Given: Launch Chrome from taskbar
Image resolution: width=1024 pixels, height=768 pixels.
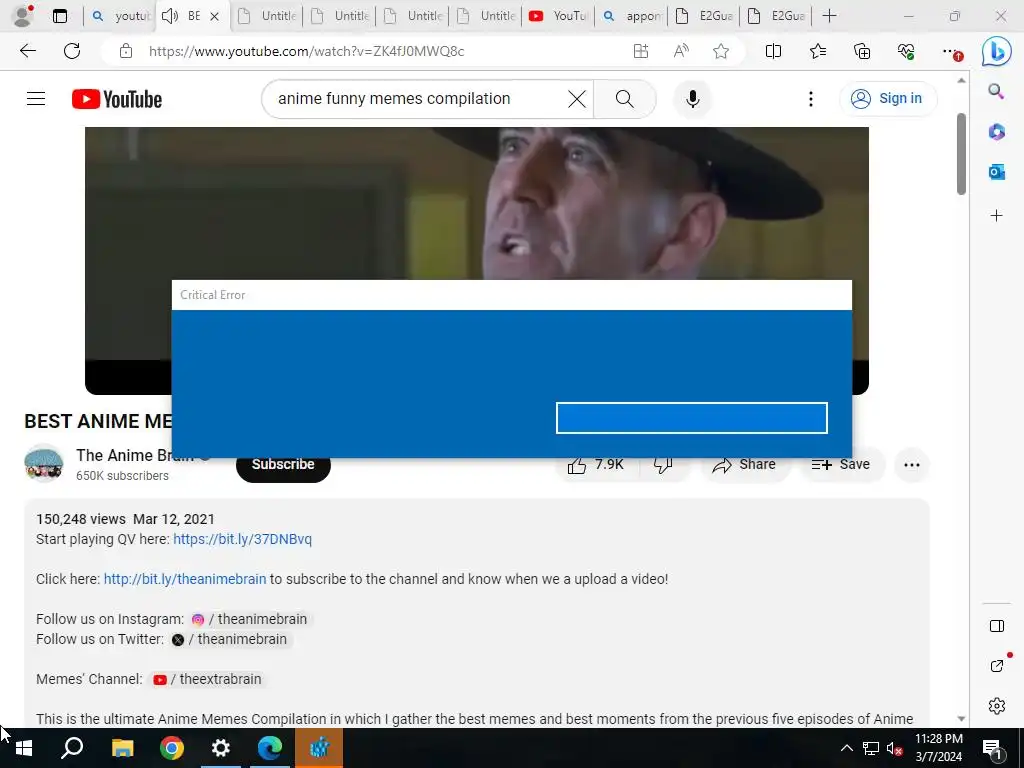Looking at the screenshot, I should click(172, 748).
